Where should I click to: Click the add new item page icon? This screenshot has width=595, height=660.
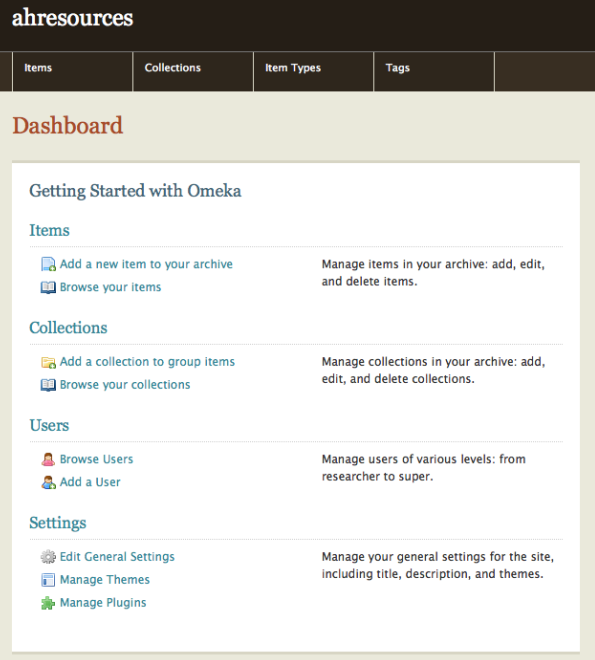click(x=48, y=264)
